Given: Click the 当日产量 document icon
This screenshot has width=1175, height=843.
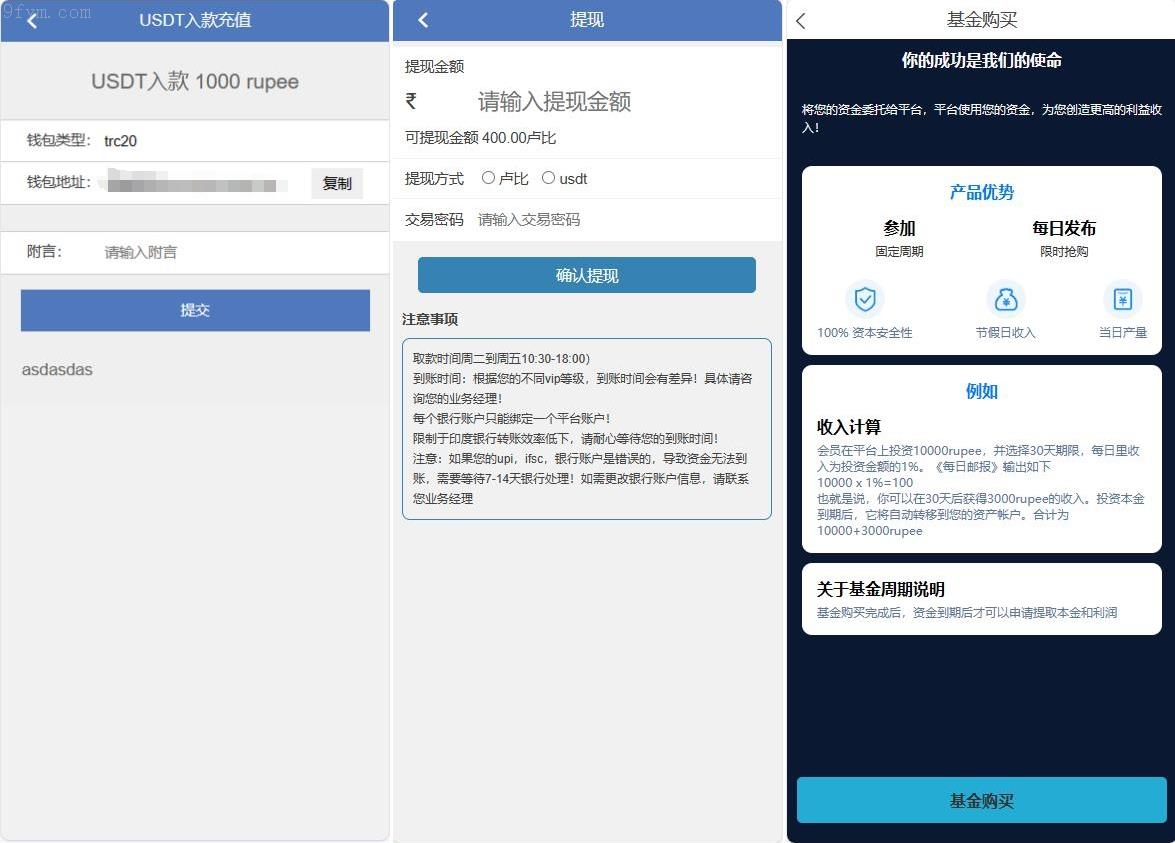Looking at the screenshot, I should [1122, 299].
